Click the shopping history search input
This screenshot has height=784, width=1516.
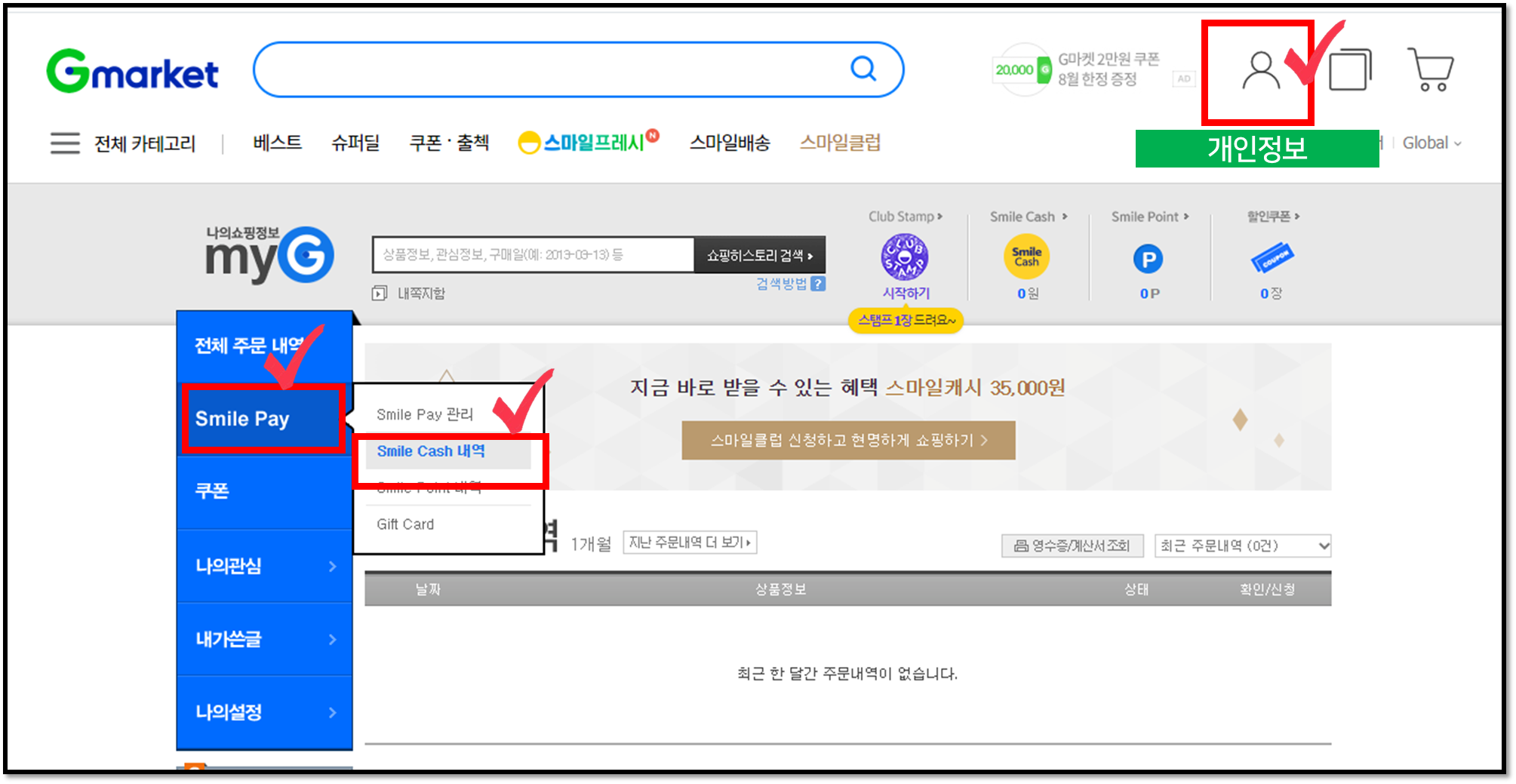click(x=533, y=255)
